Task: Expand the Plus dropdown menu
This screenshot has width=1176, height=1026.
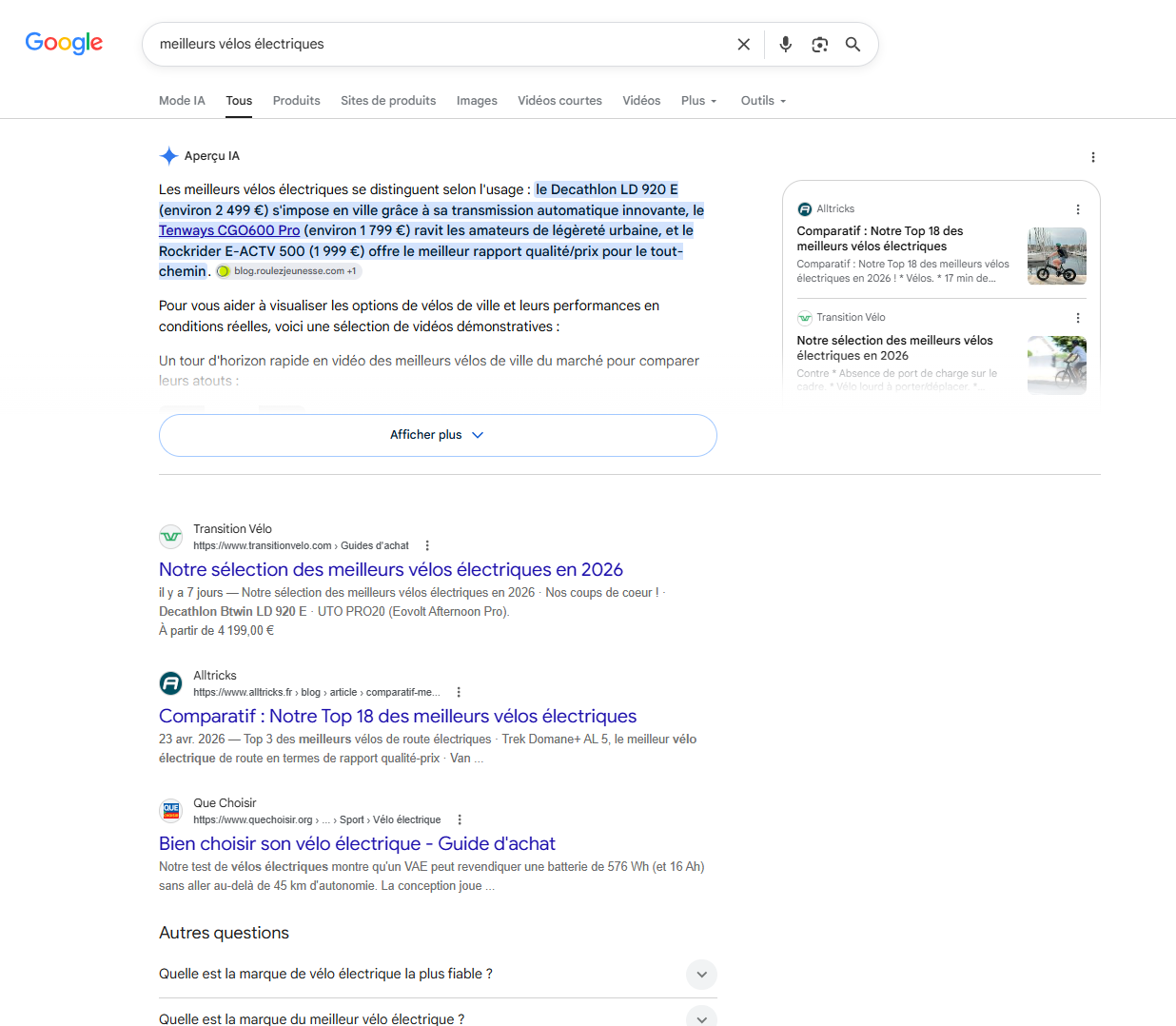Action: point(699,101)
